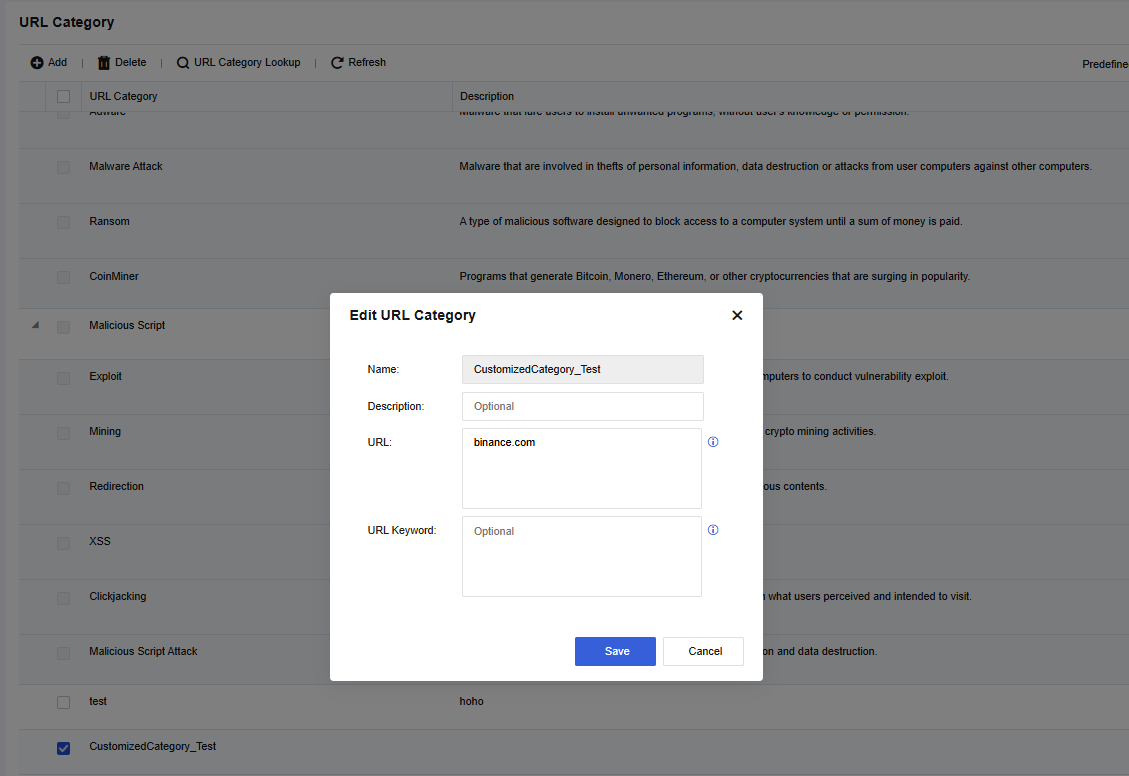The width and height of the screenshot is (1129, 776).
Task: Click the URL Category column header
Action: pyautogui.click(x=123, y=97)
